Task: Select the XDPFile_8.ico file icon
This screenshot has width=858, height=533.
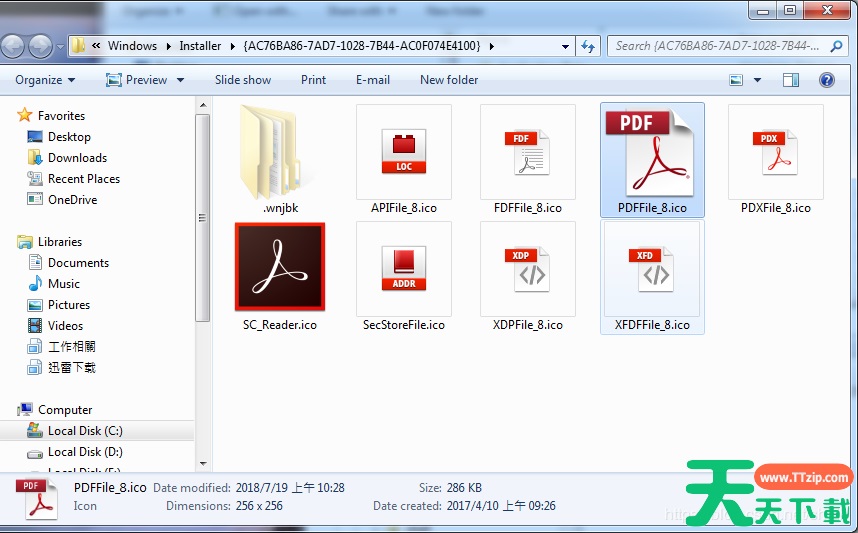Action: pos(527,269)
